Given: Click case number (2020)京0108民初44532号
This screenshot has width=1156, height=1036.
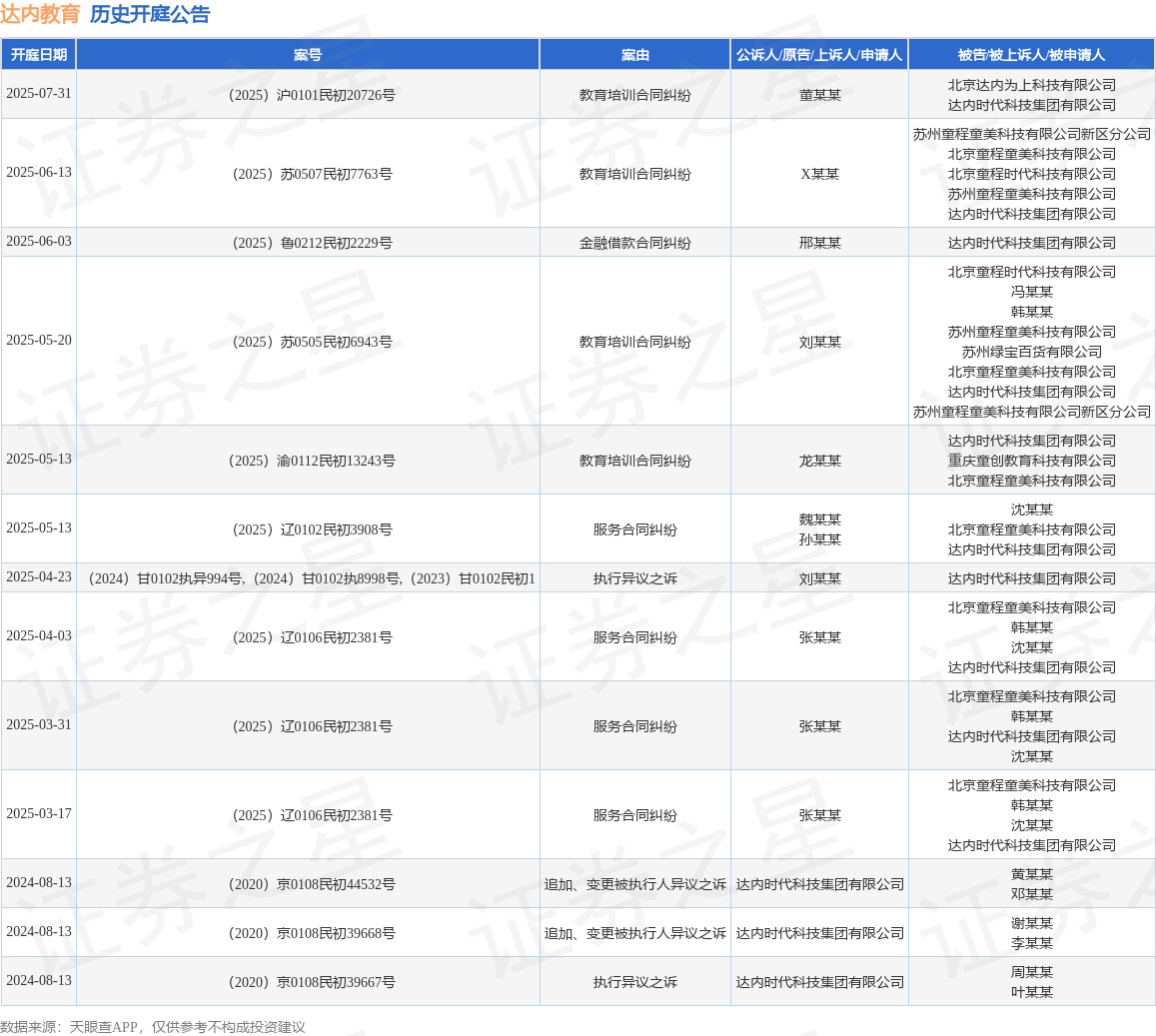Looking at the screenshot, I should 312,884.
